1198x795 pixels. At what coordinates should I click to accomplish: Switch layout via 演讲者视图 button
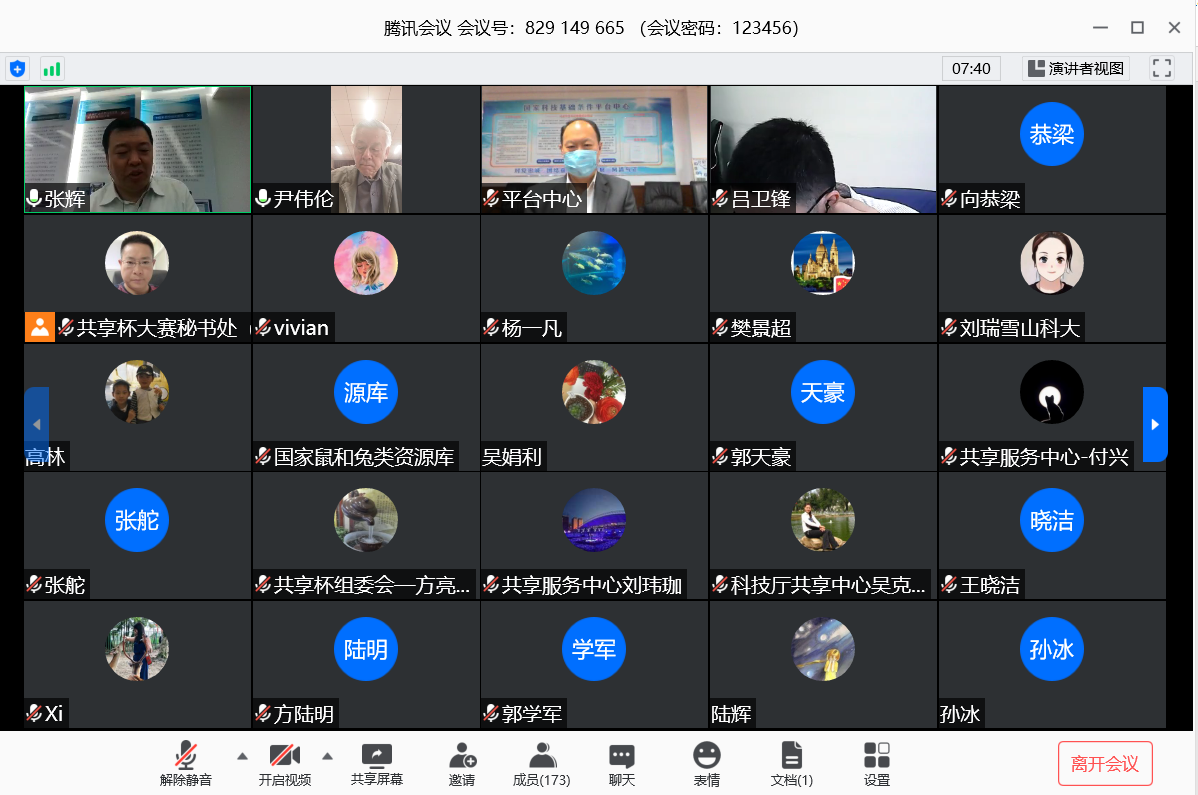coord(1077,69)
